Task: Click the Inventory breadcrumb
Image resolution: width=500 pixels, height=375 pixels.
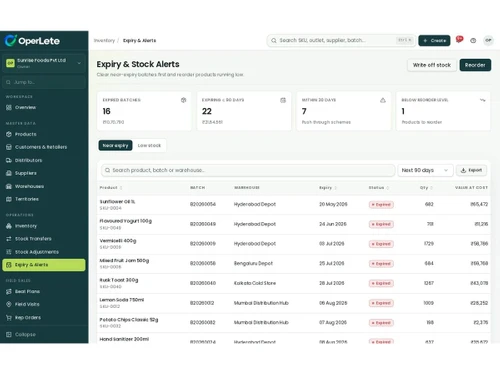Action: click(104, 40)
